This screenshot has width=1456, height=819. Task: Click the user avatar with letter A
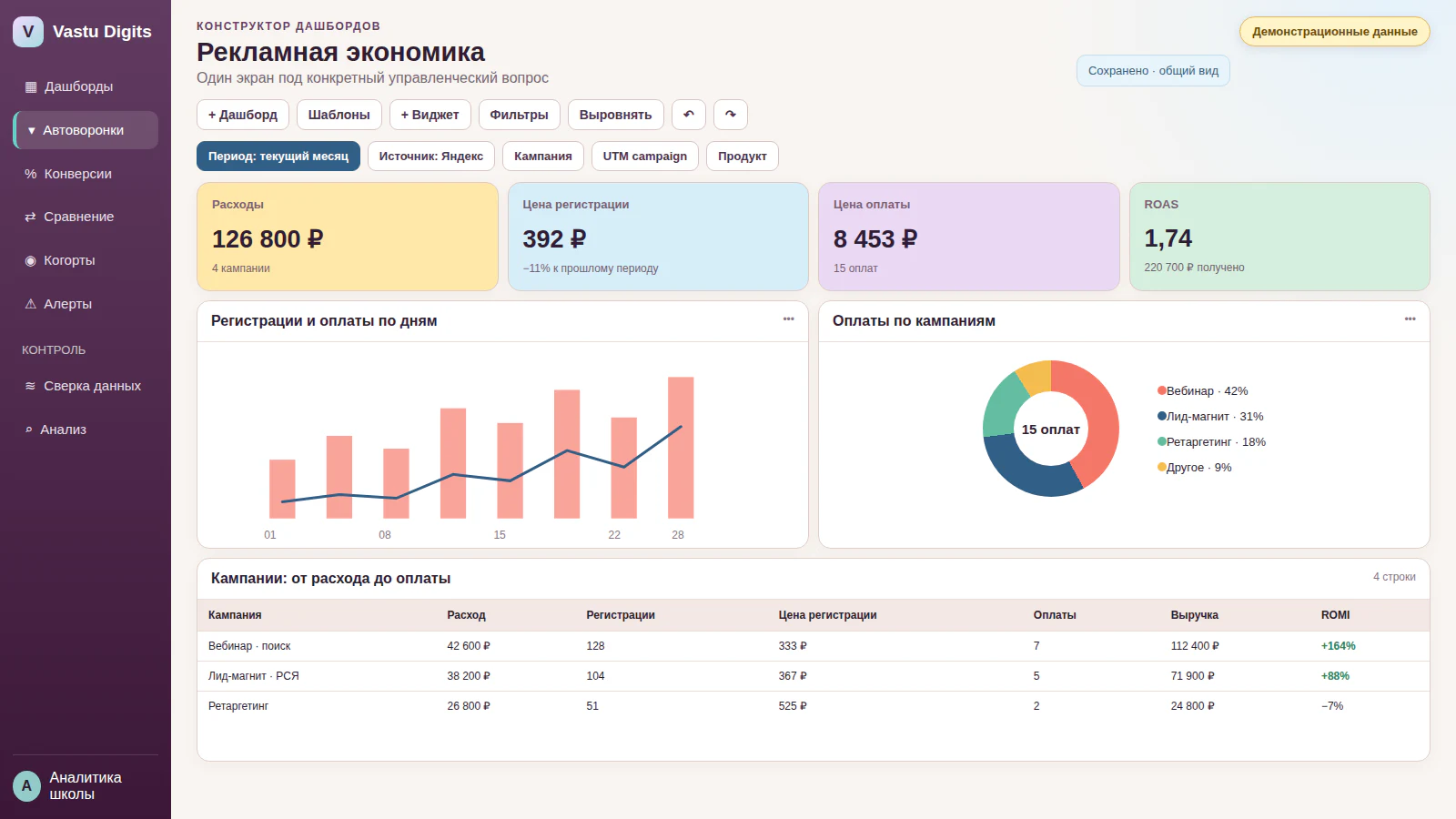[26, 786]
